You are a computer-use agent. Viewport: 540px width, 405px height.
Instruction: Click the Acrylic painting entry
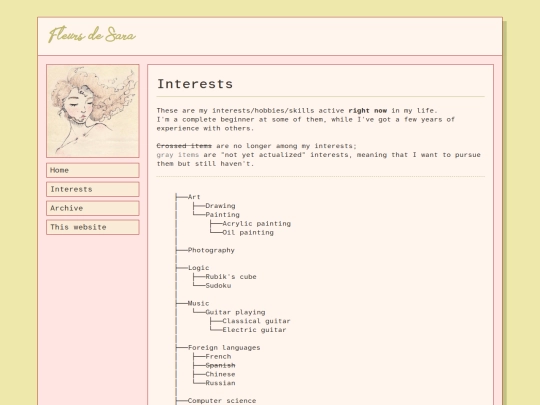(x=256, y=224)
